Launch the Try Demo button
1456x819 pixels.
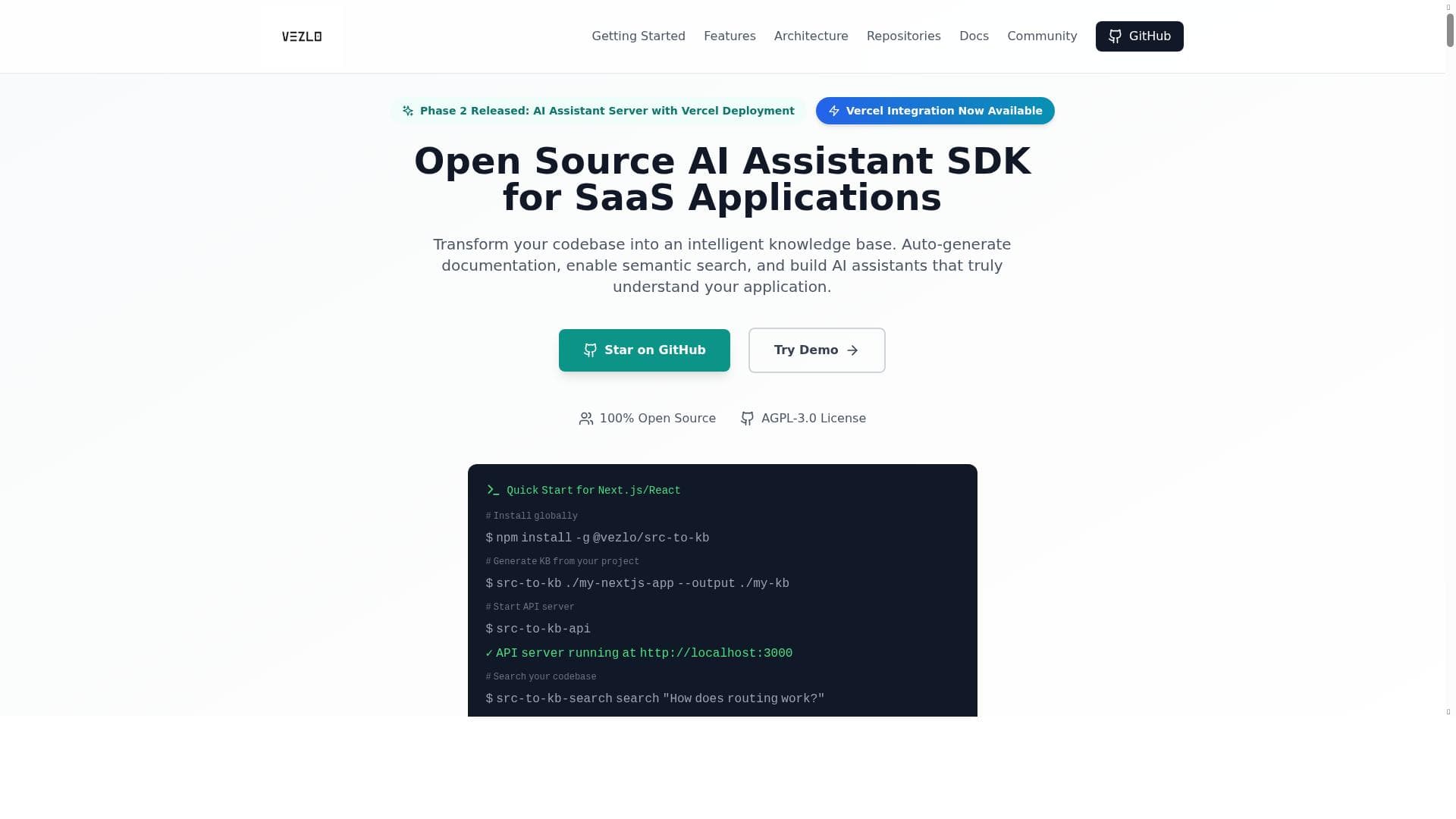coord(817,350)
